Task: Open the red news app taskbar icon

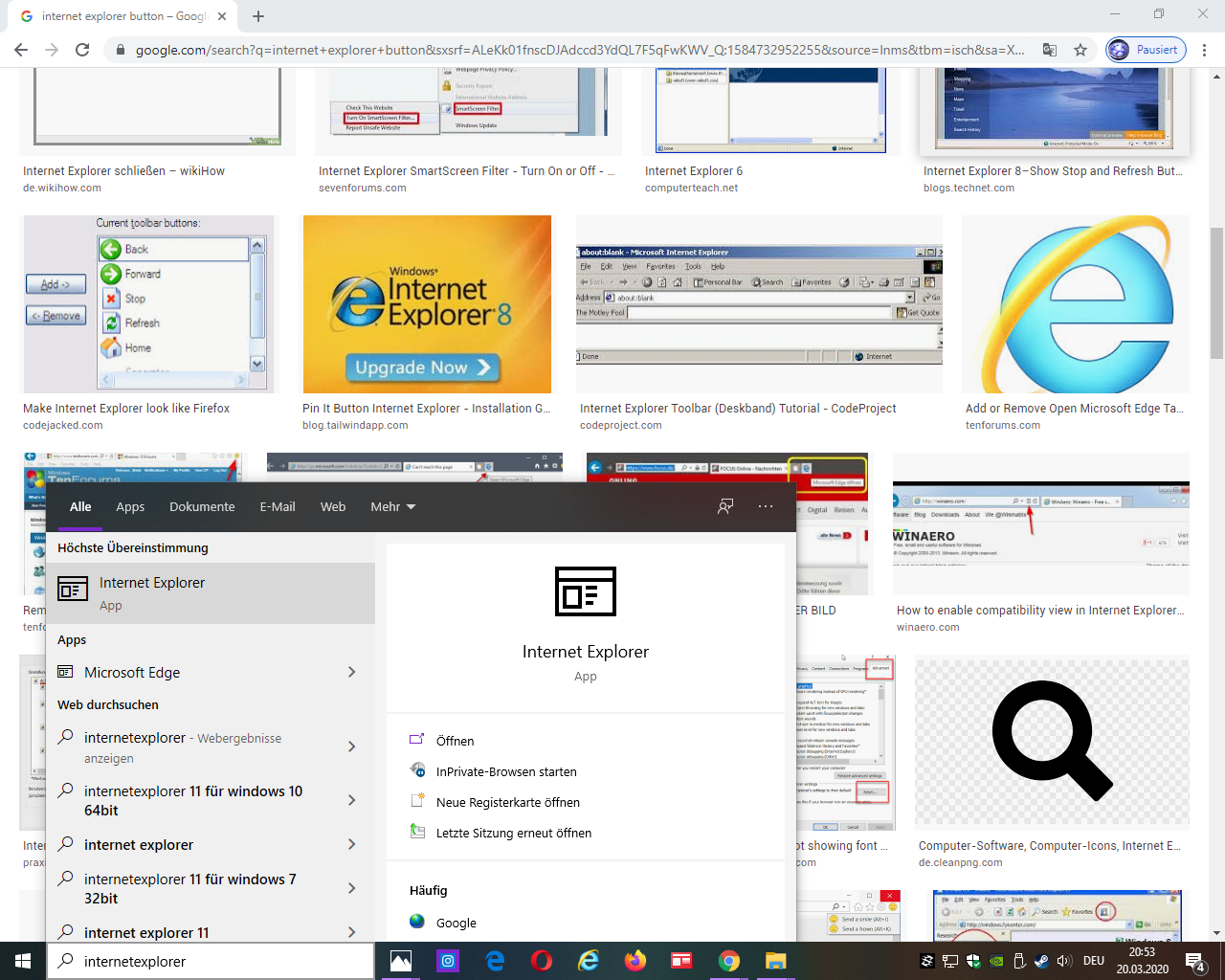Action: pos(681,961)
